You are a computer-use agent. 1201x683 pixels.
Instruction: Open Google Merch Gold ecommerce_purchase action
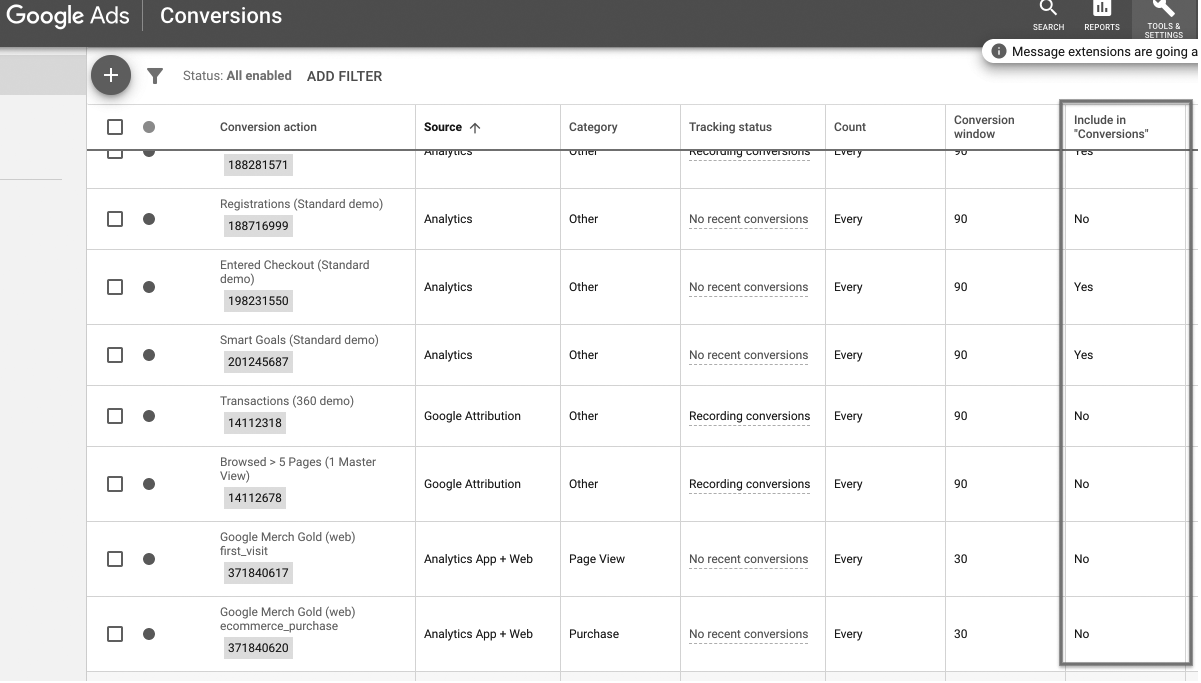coord(287,619)
